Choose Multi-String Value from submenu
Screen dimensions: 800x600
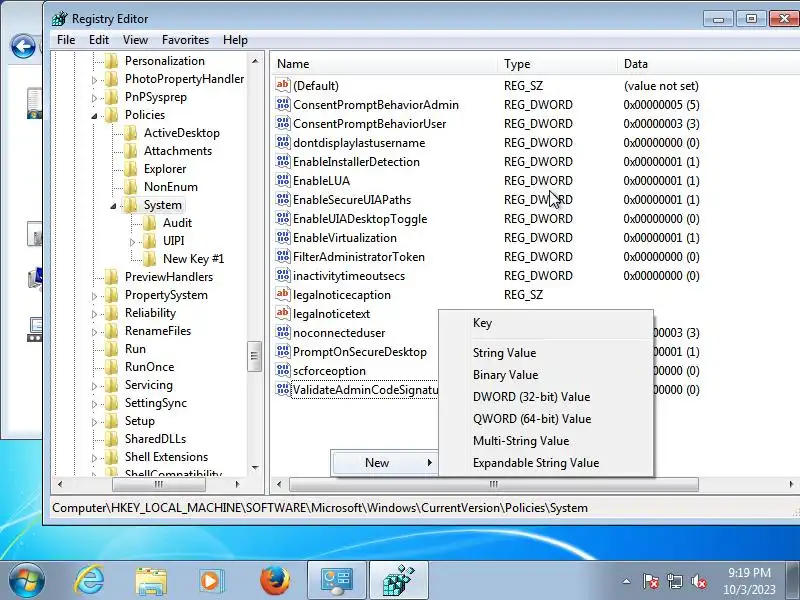(x=546, y=440)
